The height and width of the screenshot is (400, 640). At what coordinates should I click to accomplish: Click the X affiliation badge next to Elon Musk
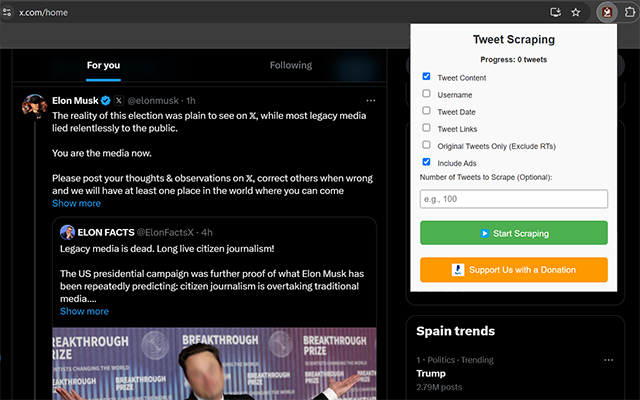pyautogui.click(x=119, y=100)
